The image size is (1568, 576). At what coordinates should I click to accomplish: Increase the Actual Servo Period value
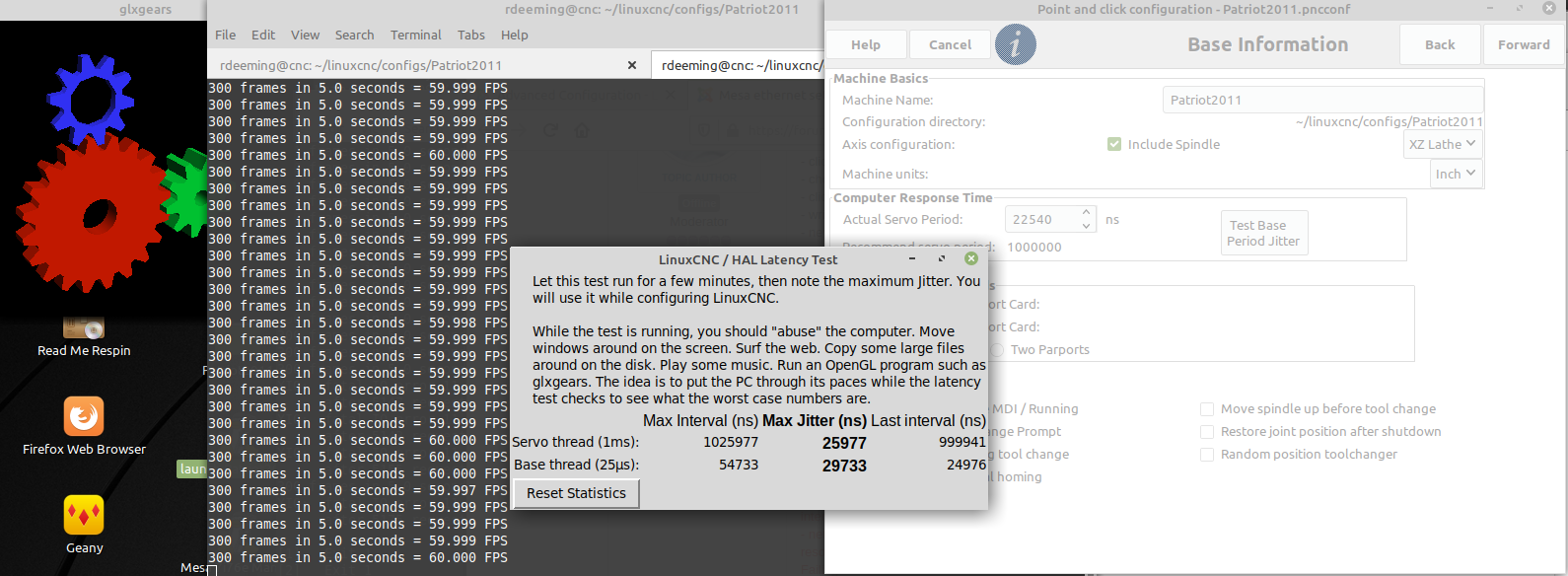(1086, 213)
